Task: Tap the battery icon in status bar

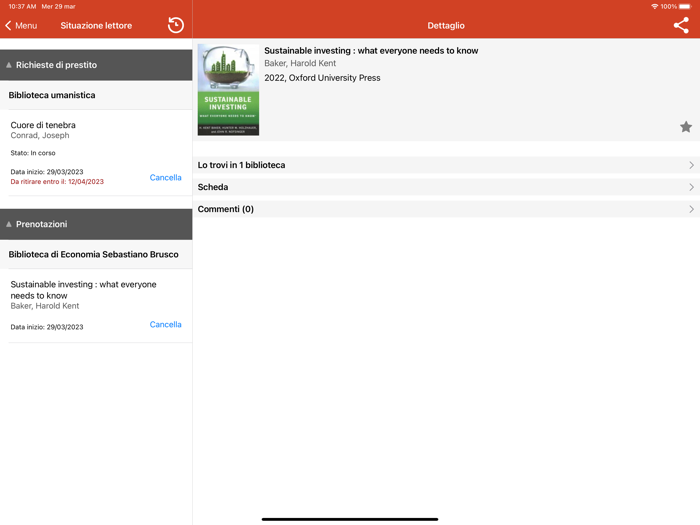Action: (686, 6)
